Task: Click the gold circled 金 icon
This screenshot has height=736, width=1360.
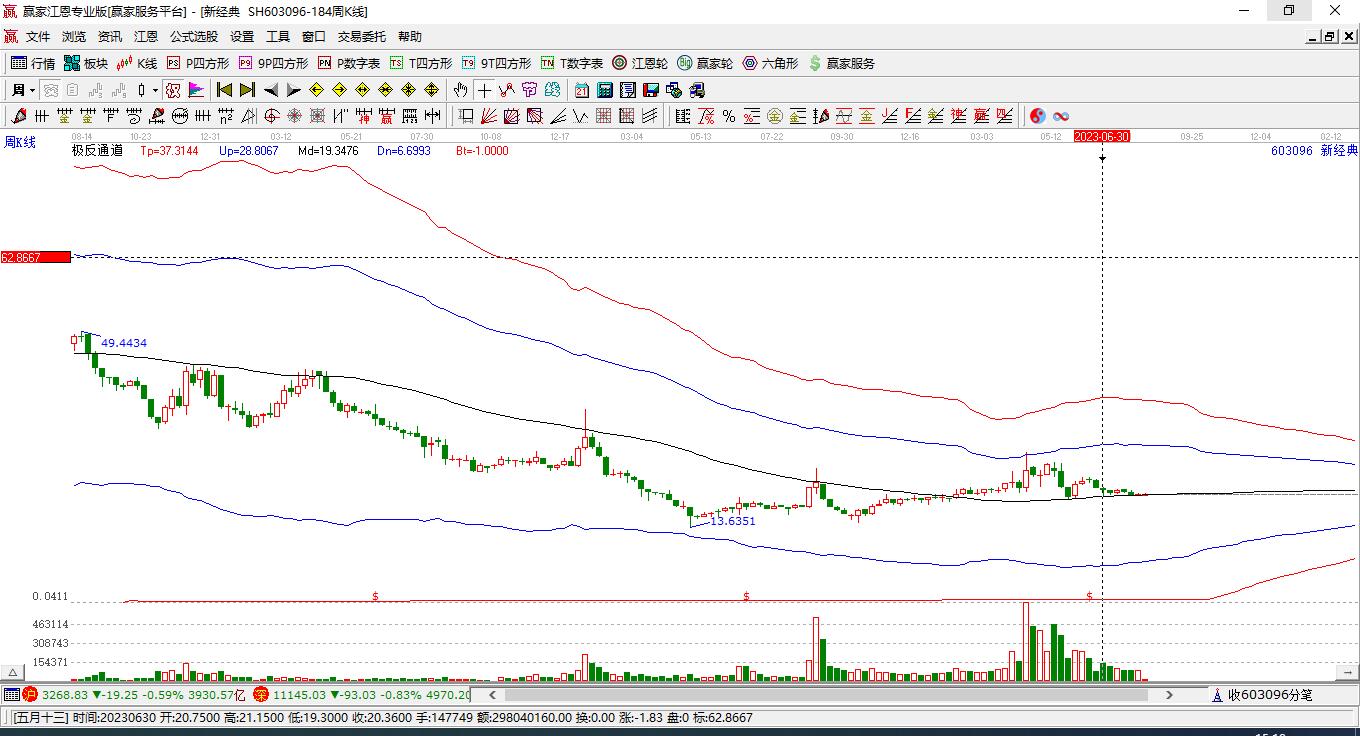Action: (x=775, y=116)
